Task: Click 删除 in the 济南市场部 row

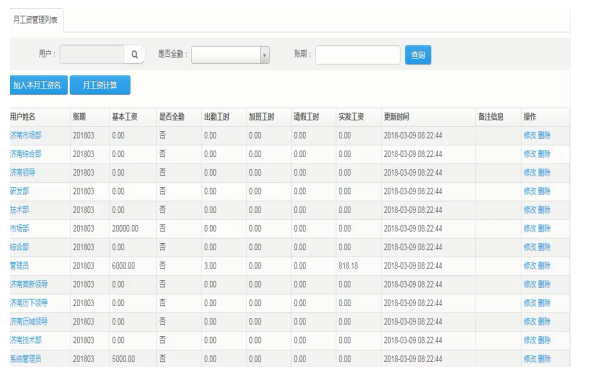Action: [544, 135]
